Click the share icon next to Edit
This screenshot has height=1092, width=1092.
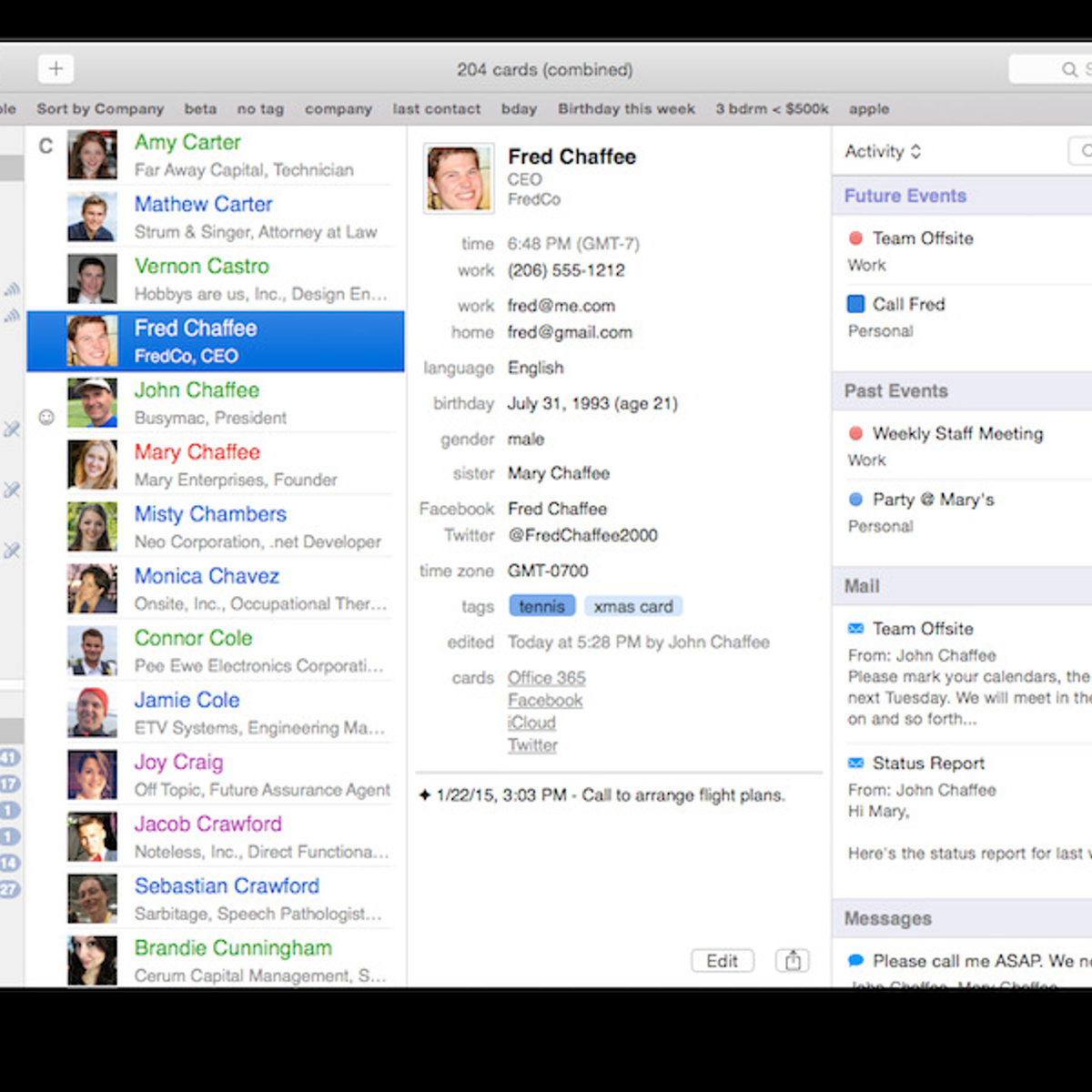(793, 961)
